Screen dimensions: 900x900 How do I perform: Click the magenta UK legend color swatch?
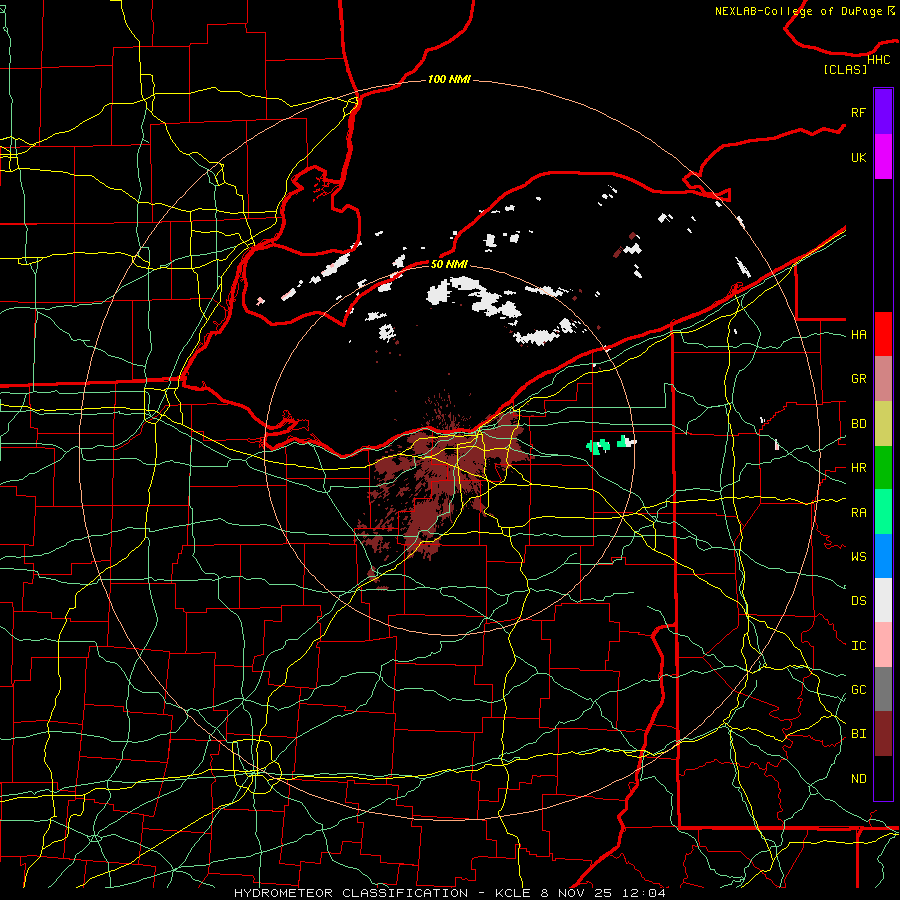pyautogui.click(x=883, y=157)
